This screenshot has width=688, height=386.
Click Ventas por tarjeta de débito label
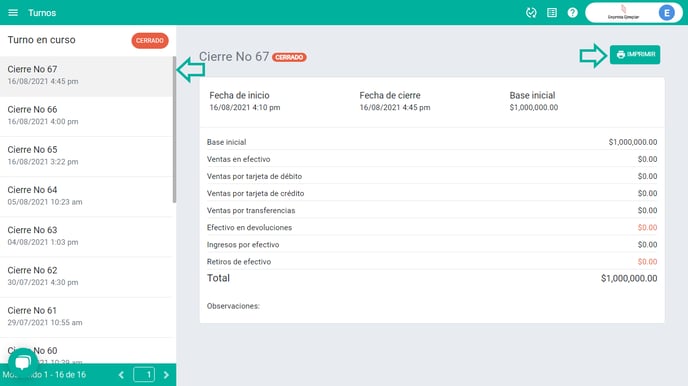254,176
